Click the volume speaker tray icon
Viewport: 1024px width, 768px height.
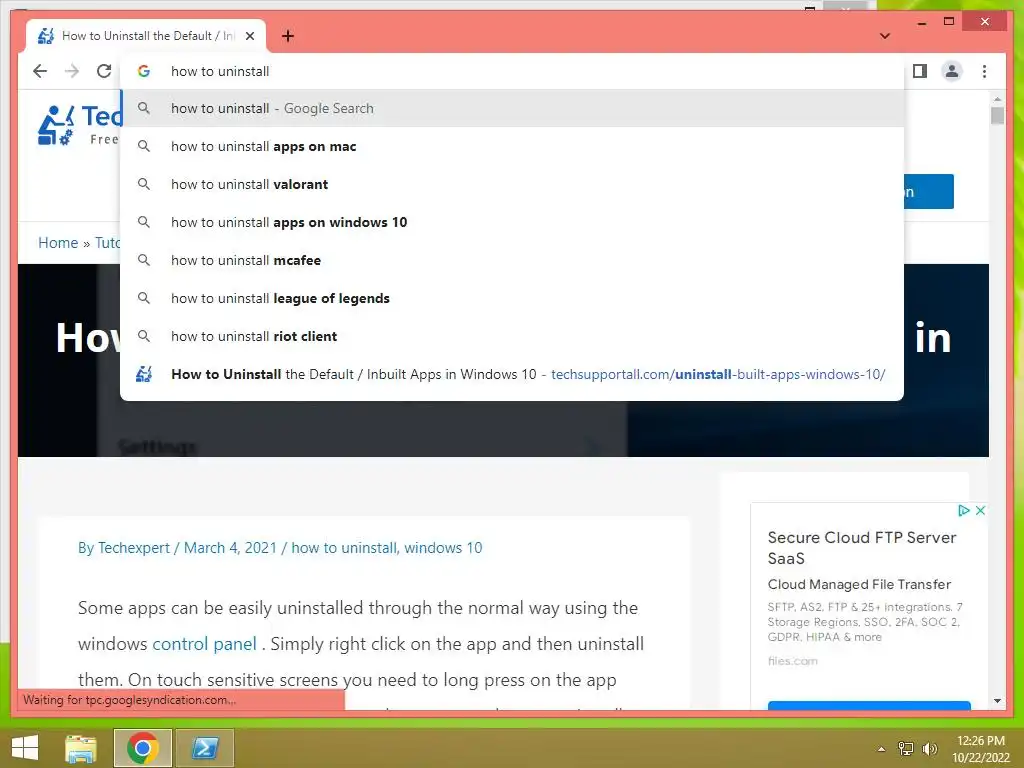coord(929,749)
